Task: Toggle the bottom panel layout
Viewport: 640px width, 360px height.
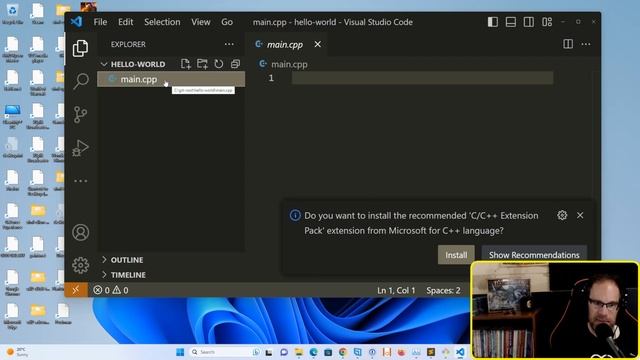Action: pyautogui.click(x=511, y=22)
